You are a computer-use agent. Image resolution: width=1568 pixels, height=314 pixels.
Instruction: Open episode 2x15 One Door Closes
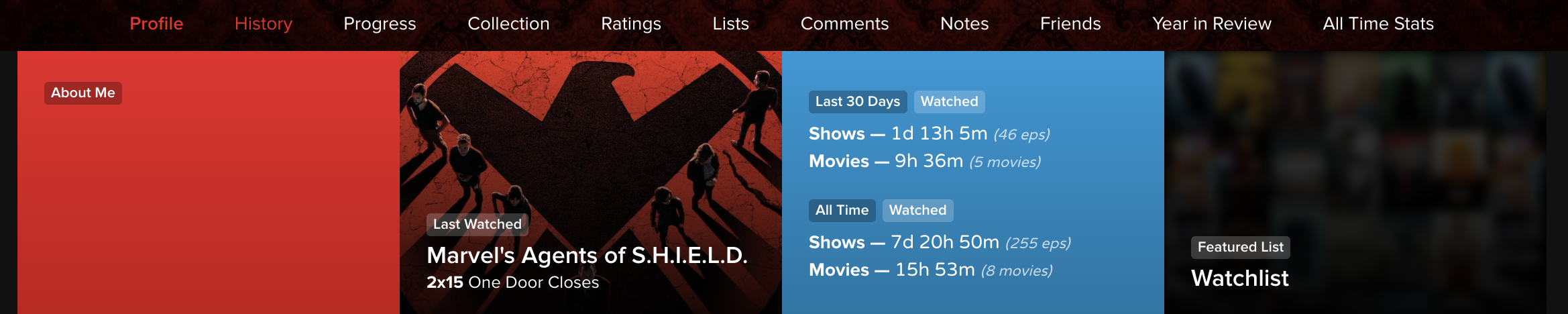point(512,282)
